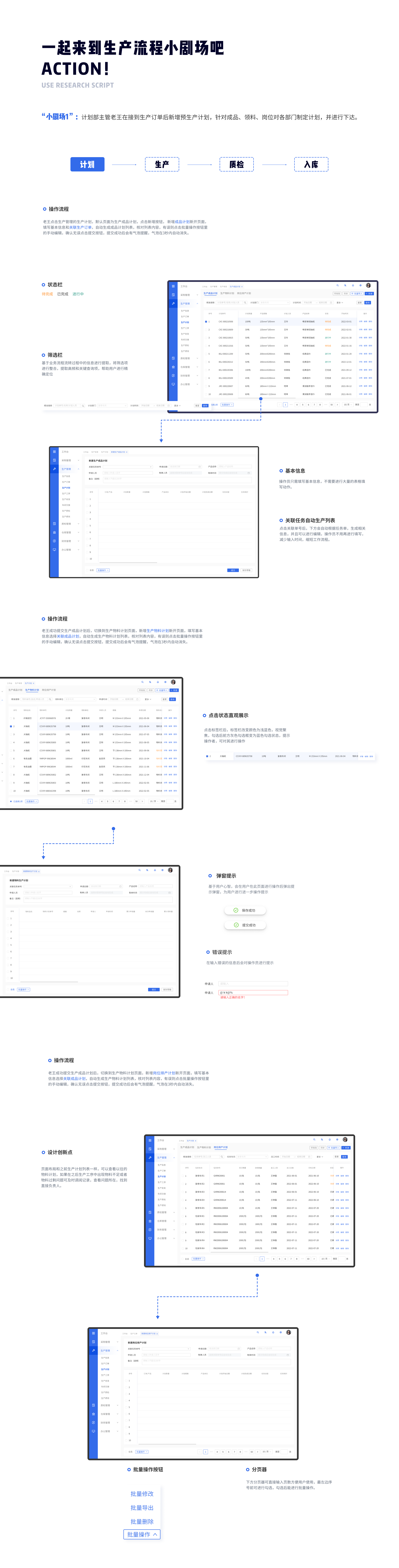Click search icon in 生产成品计划 list window header
399x1568 pixels.
coord(337,285)
